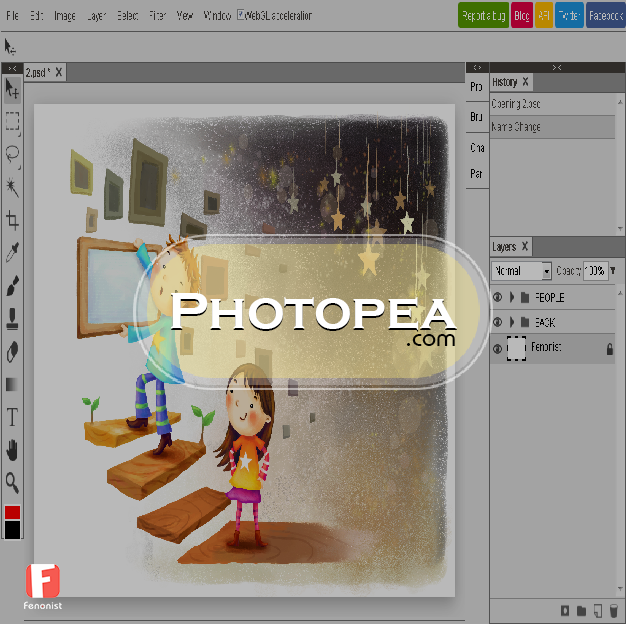Collapse the toolbar with arrows icon
This screenshot has width=626, height=624.
click(12, 68)
